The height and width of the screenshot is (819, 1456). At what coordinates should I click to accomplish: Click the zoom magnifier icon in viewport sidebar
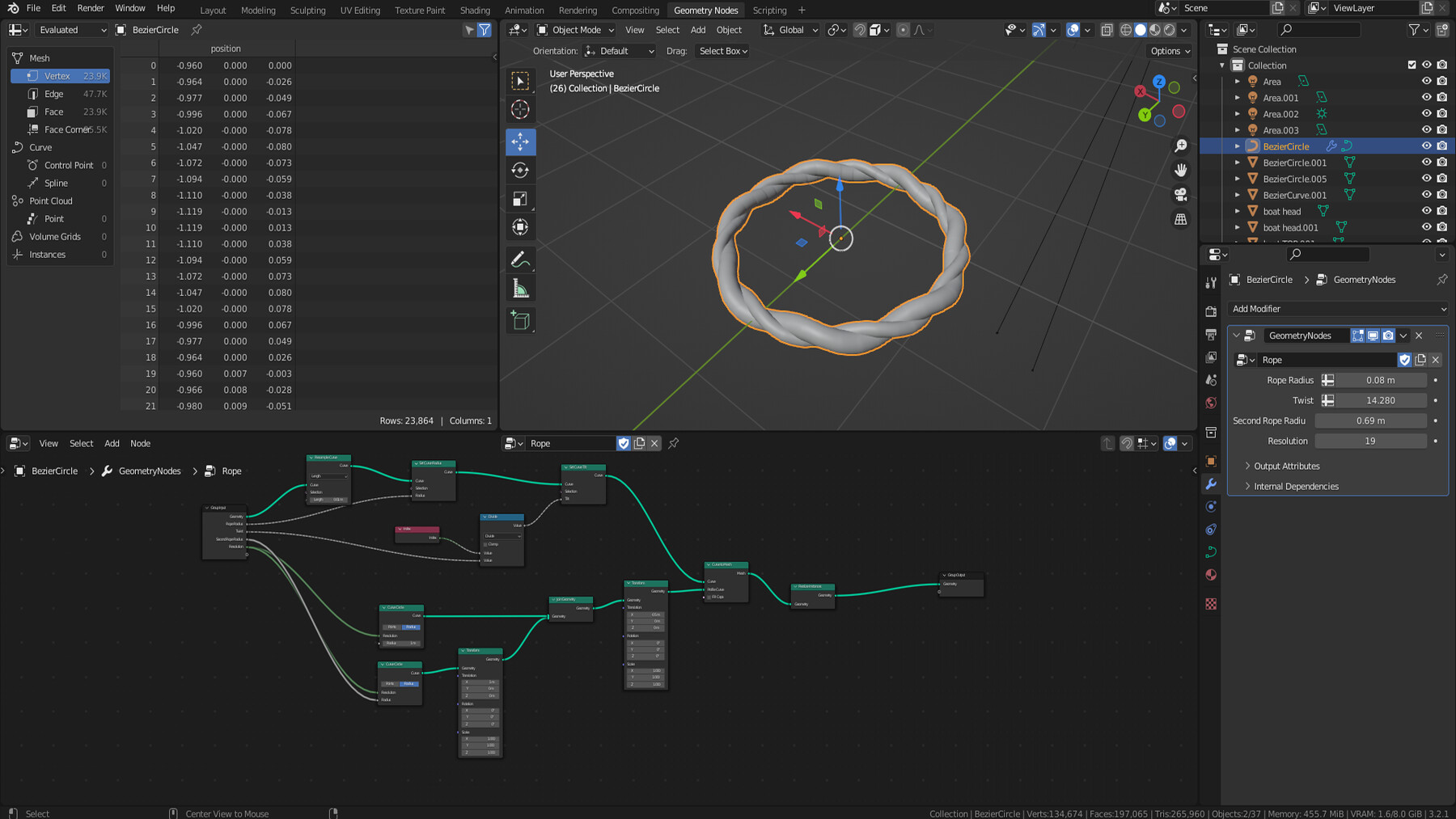(1180, 145)
